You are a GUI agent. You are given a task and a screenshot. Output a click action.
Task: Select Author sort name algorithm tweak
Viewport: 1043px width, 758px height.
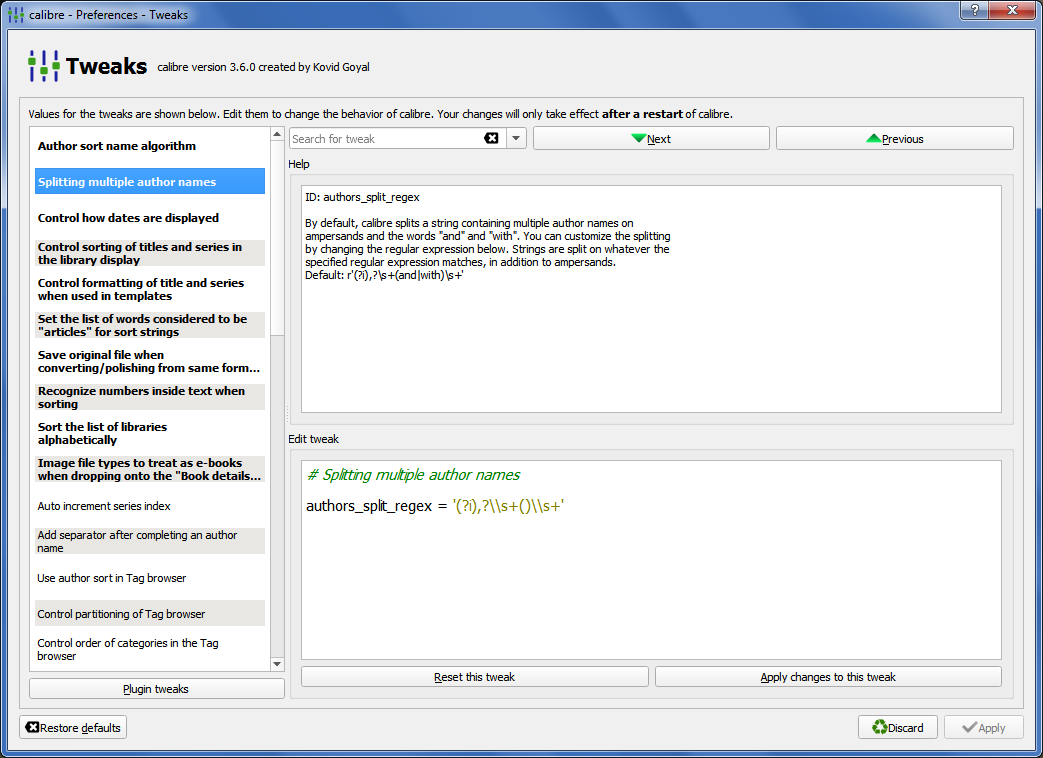point(150,146)
